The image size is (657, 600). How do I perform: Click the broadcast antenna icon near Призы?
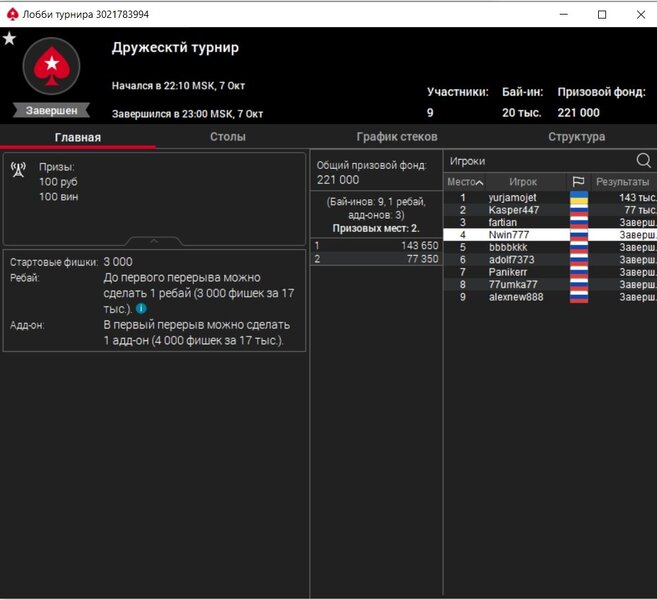tap(18, 169)
